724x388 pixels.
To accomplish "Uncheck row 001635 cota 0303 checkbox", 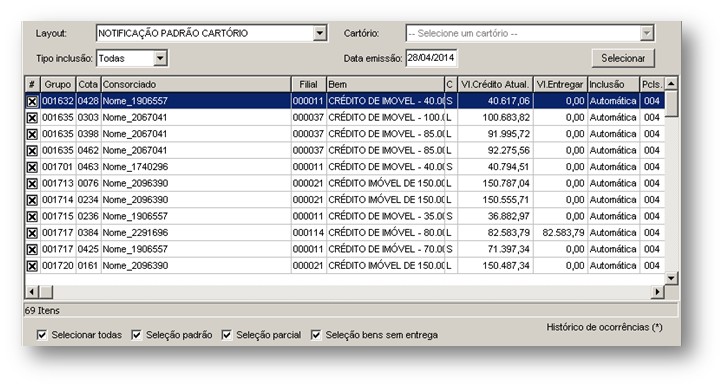I will tap(32, 118).
